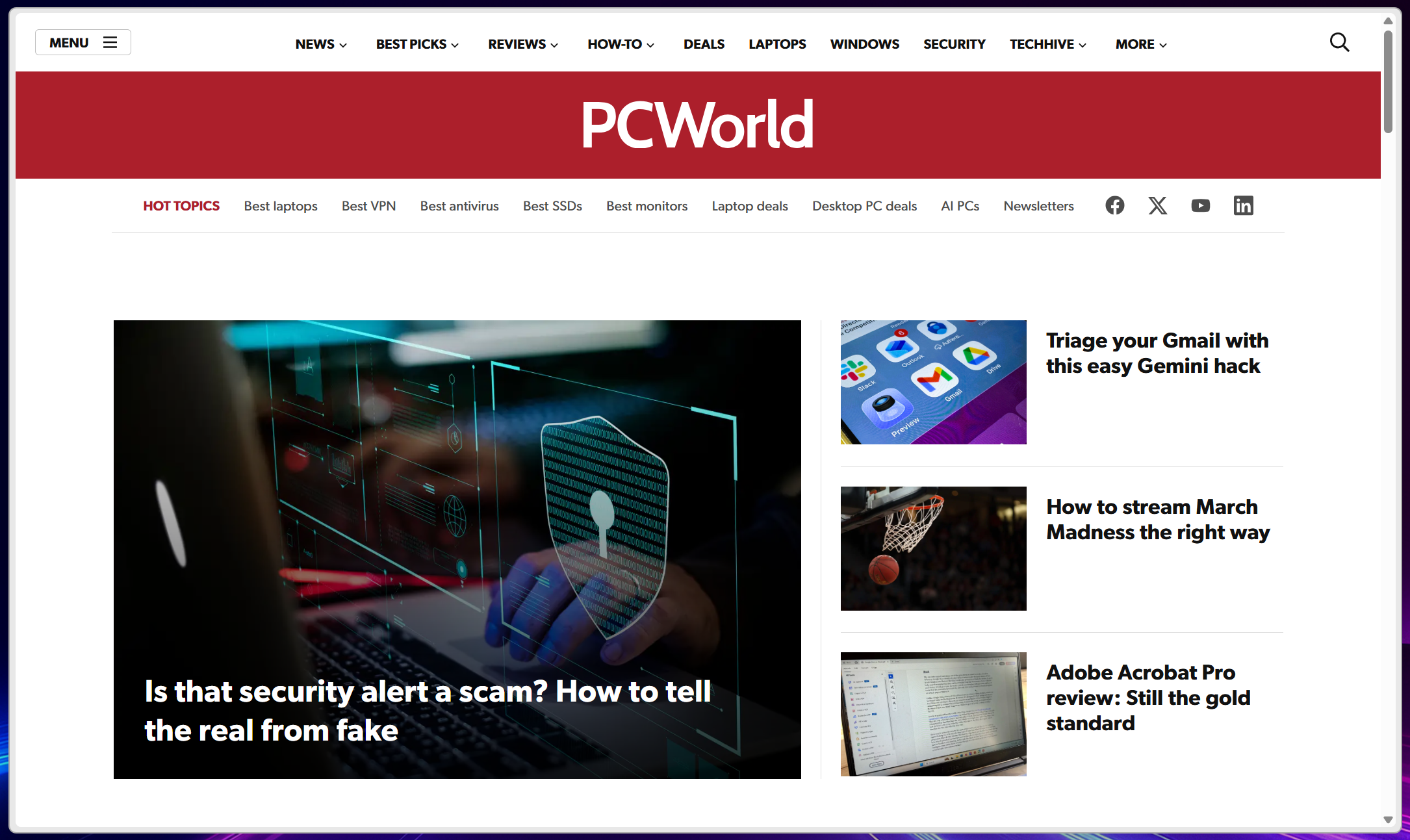Click the Newsletters hot topic link
1410x840 pixels.
1038,206
